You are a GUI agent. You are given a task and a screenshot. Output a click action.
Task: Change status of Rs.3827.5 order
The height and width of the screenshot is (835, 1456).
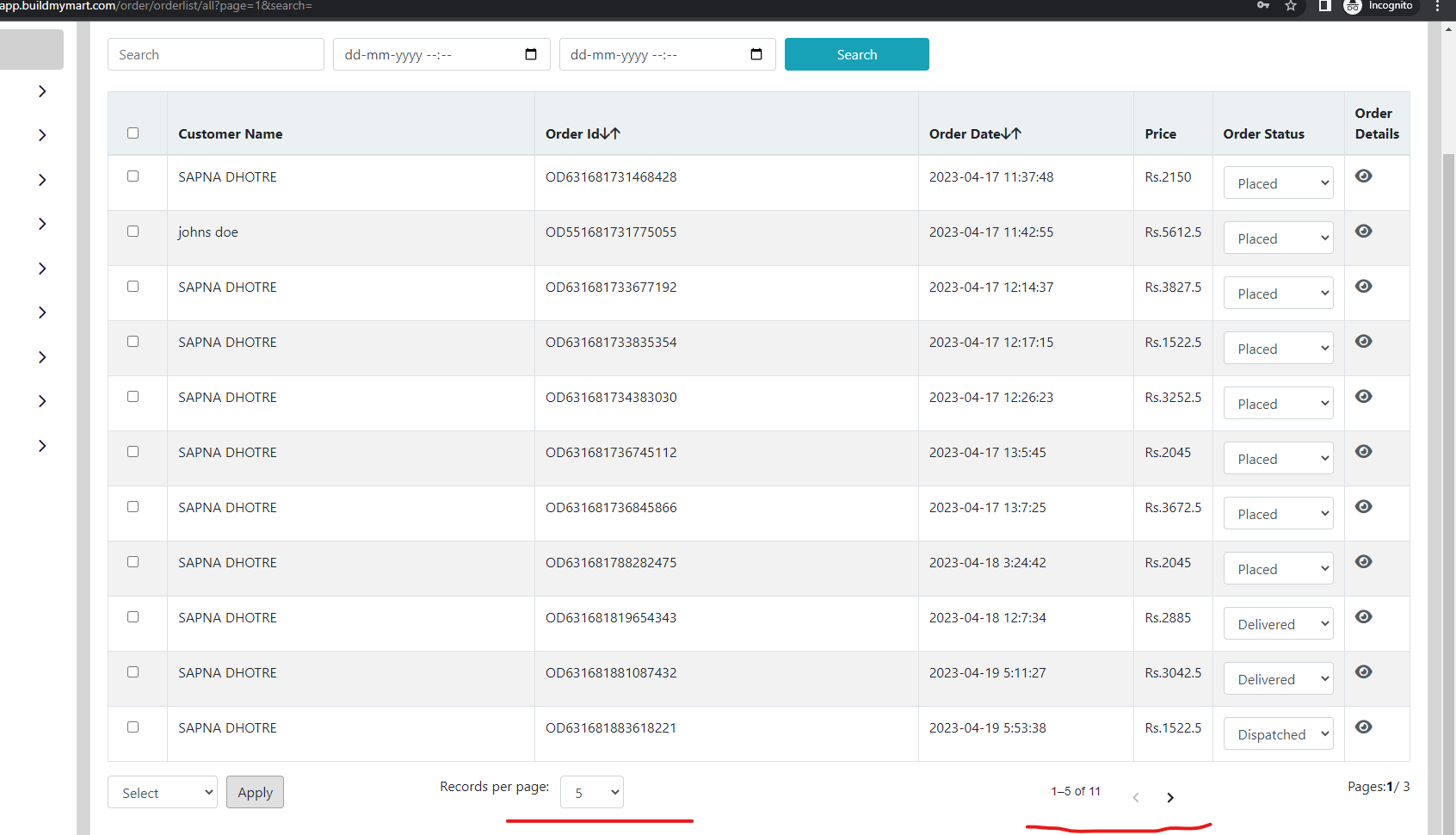coord(1278,293)
